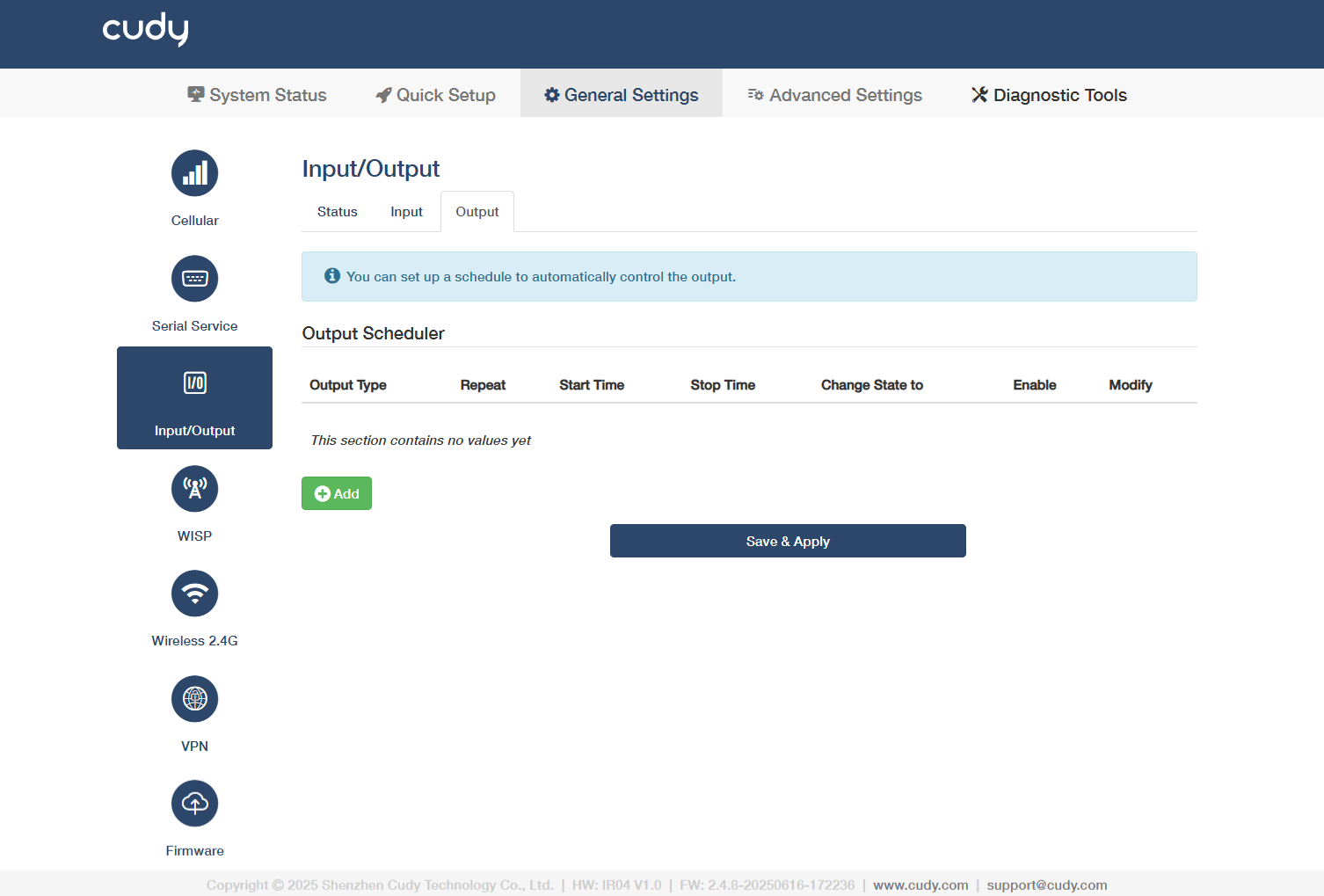
Task: Click the Firmware cloud upload icon
Action: pyautogui.click(x=194, y=803)
